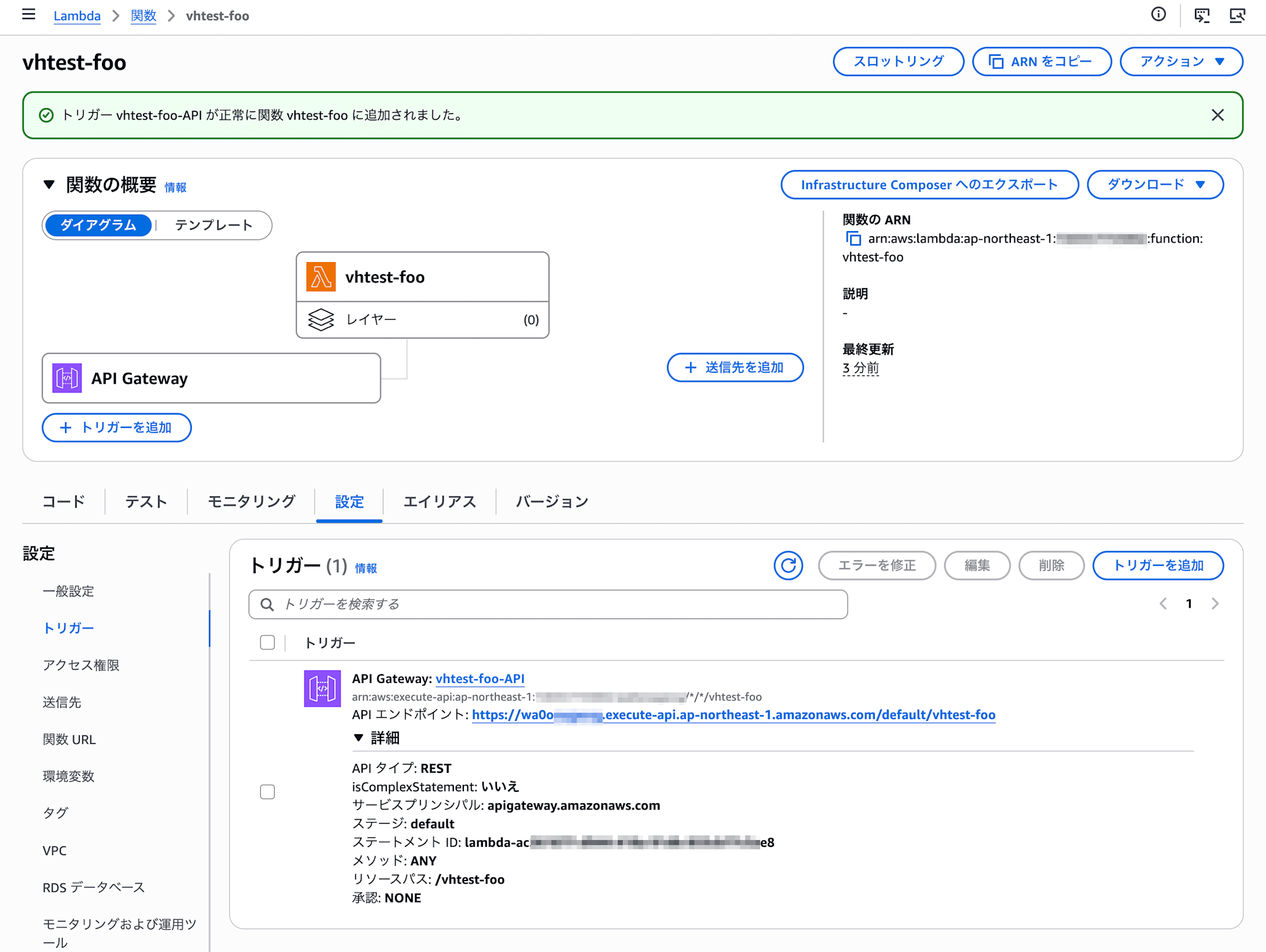1266x952 pixels.
Task: Click the 3 分前 last-updated timestamp
Action: click(861, 368)
